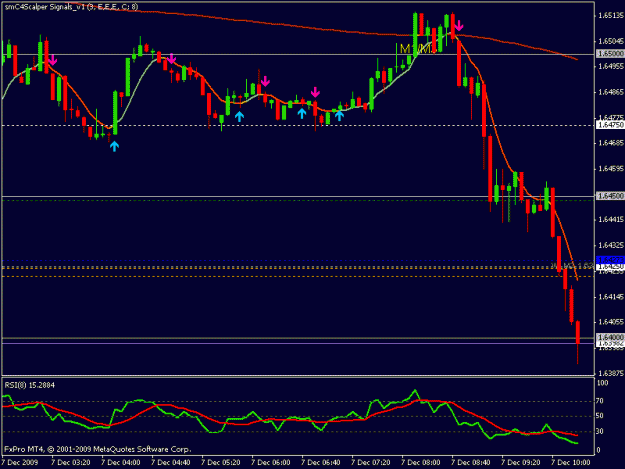
Task: Click the 7 Dec 04:40 time label
Action: pos(171,462)
